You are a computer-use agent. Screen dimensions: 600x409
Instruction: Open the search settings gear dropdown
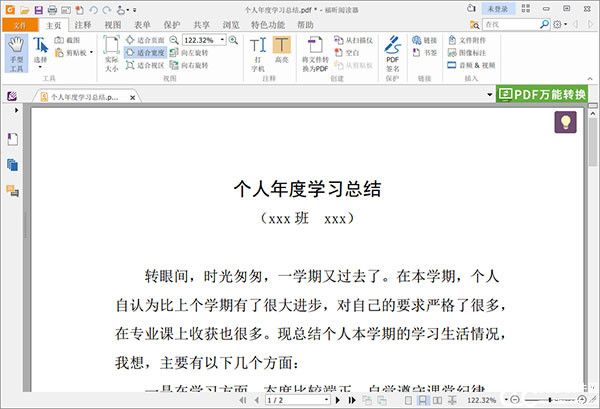coord(559,24)
